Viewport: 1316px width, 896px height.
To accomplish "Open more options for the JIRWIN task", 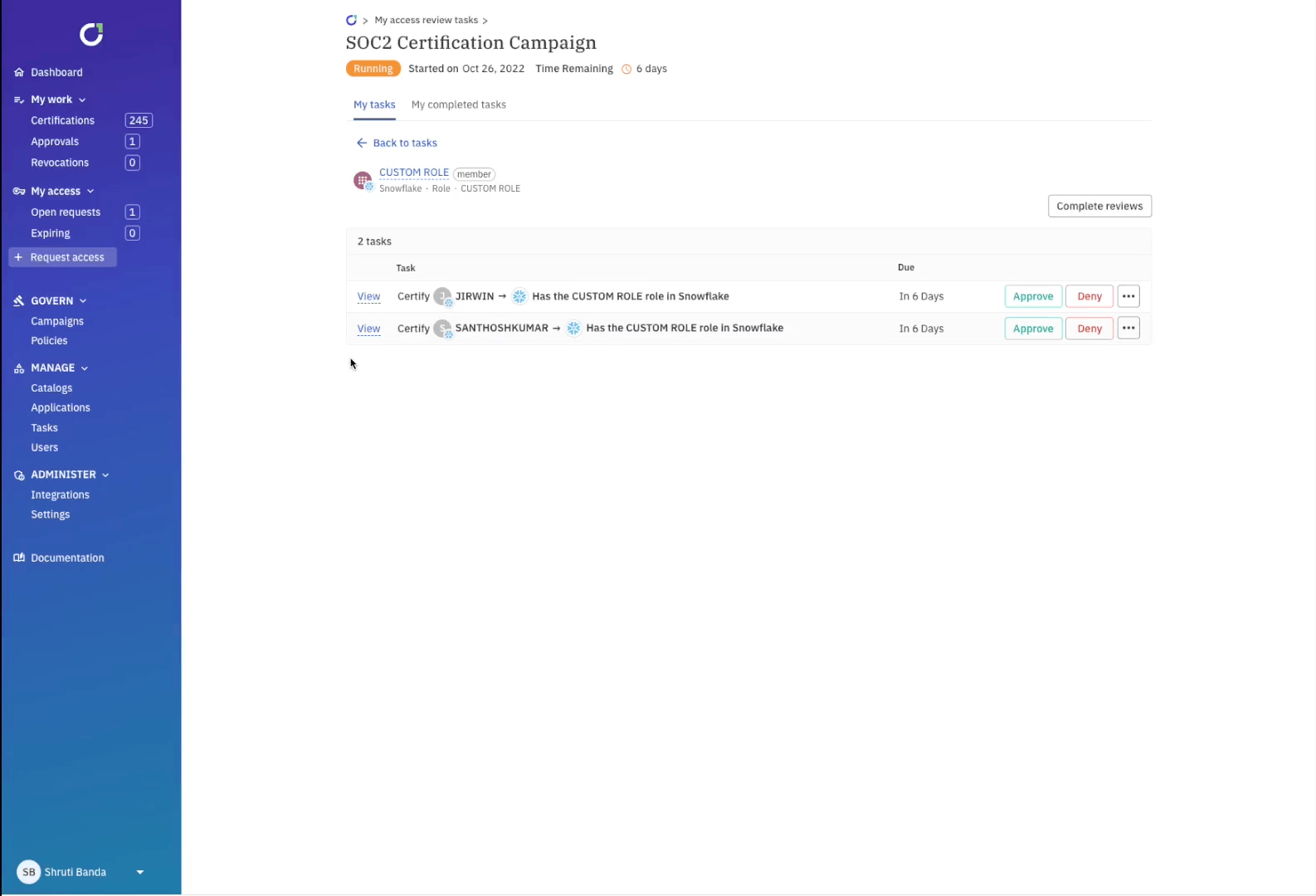I will 1128,296.
